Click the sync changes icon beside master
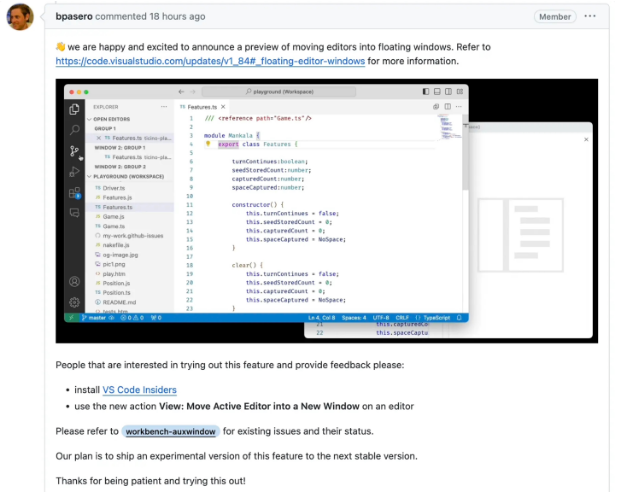620x492 pixels. pos(112,318)
